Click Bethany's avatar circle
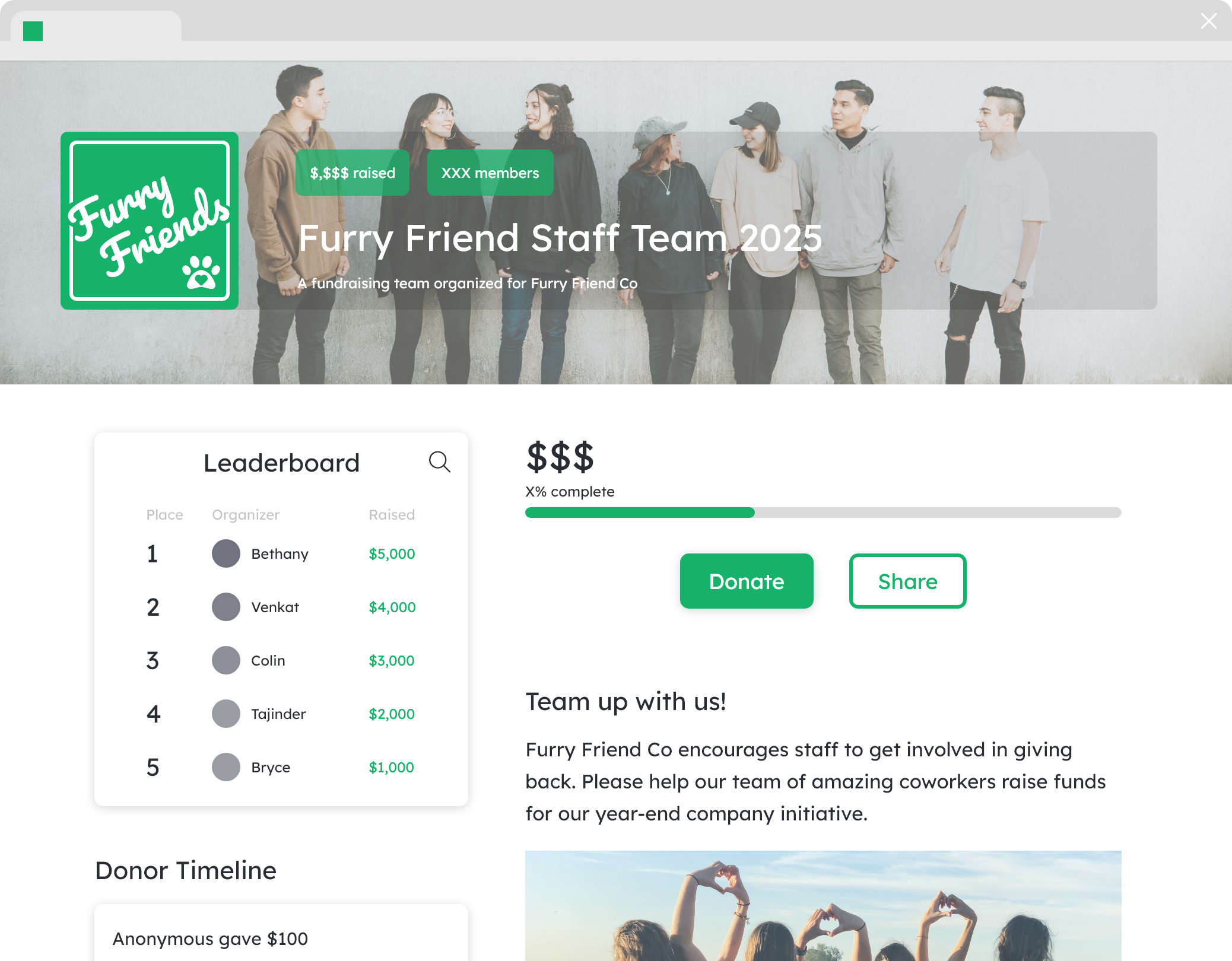 pos(226,553)
